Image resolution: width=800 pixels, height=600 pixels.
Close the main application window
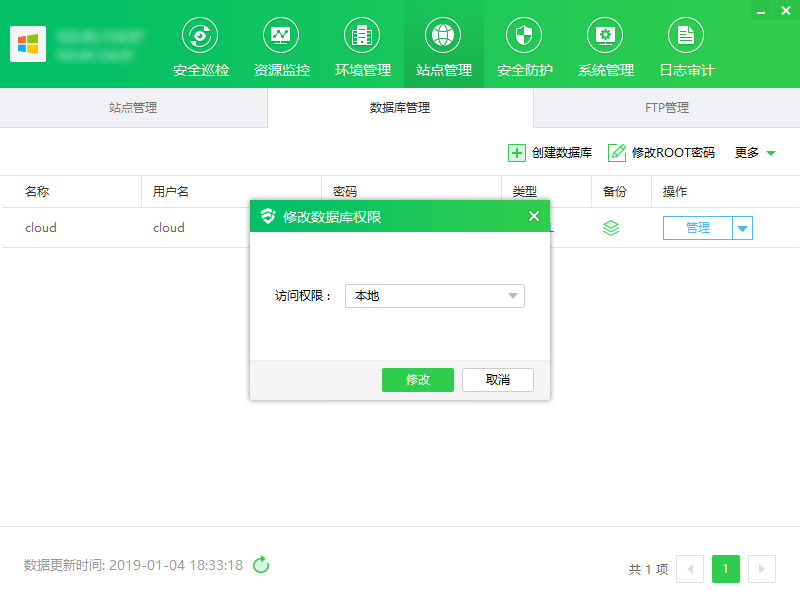pos(786,11)
